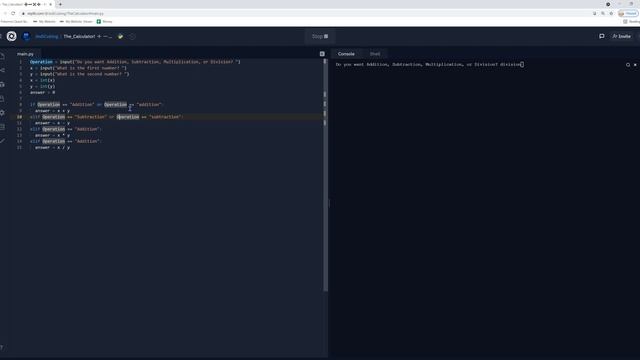The height and width of the screenshot is (360, 640).
Task: Click the console search magnifier icon
Action: 628,65
